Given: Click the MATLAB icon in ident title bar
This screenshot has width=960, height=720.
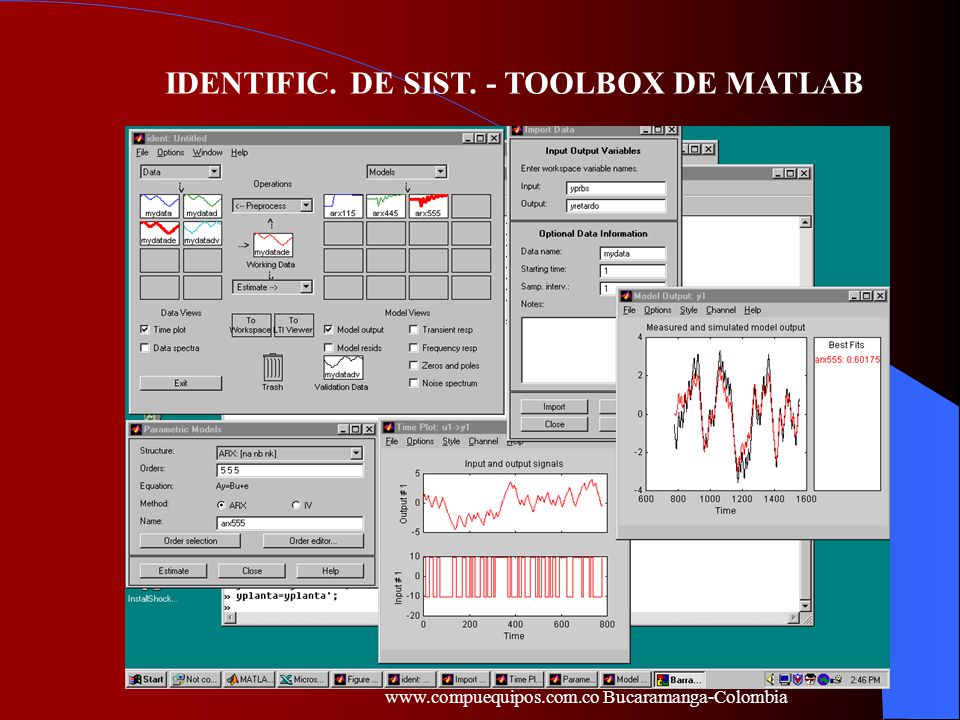Looking at the screenshot, I should [139, 138].
